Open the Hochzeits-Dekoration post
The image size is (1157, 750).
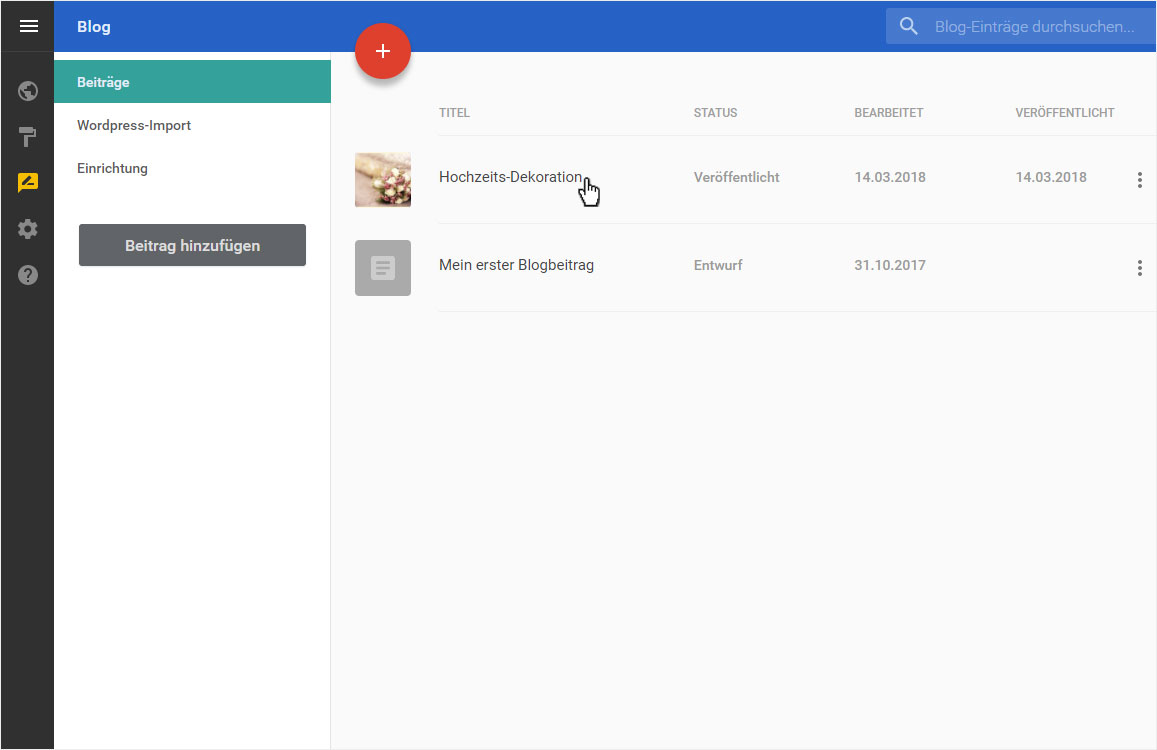click(x=510, y=177)
